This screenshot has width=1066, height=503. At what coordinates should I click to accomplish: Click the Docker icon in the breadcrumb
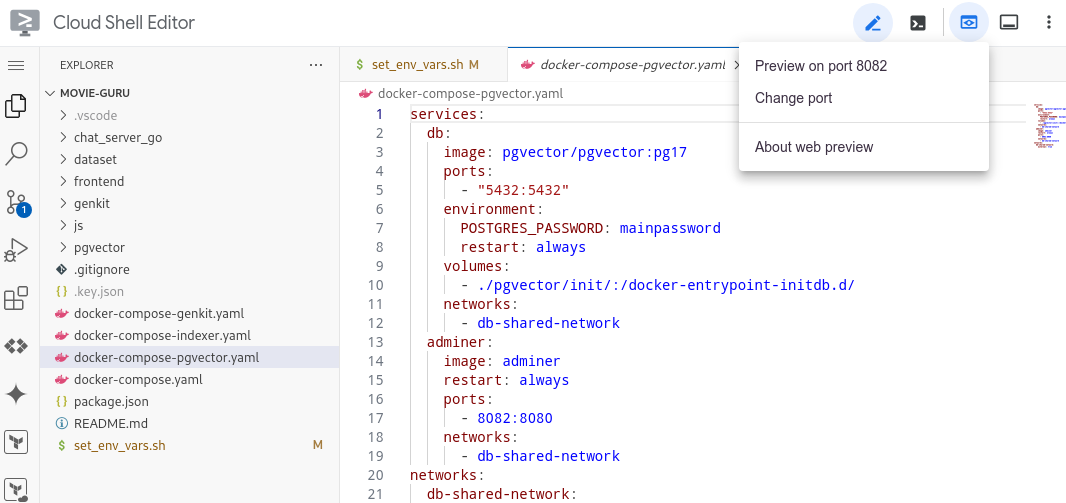(365, 94)
